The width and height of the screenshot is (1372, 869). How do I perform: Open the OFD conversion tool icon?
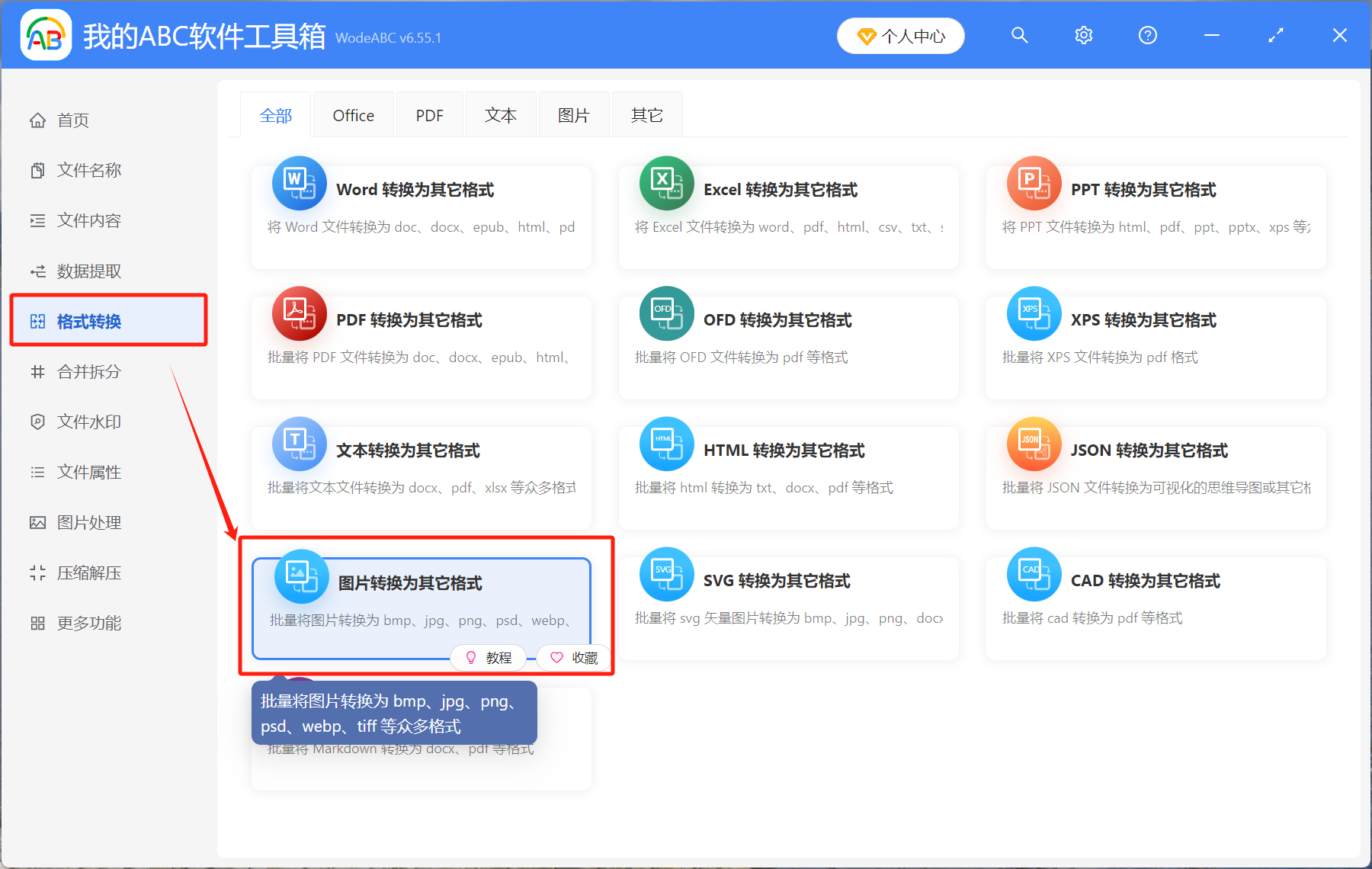(666, 313)
